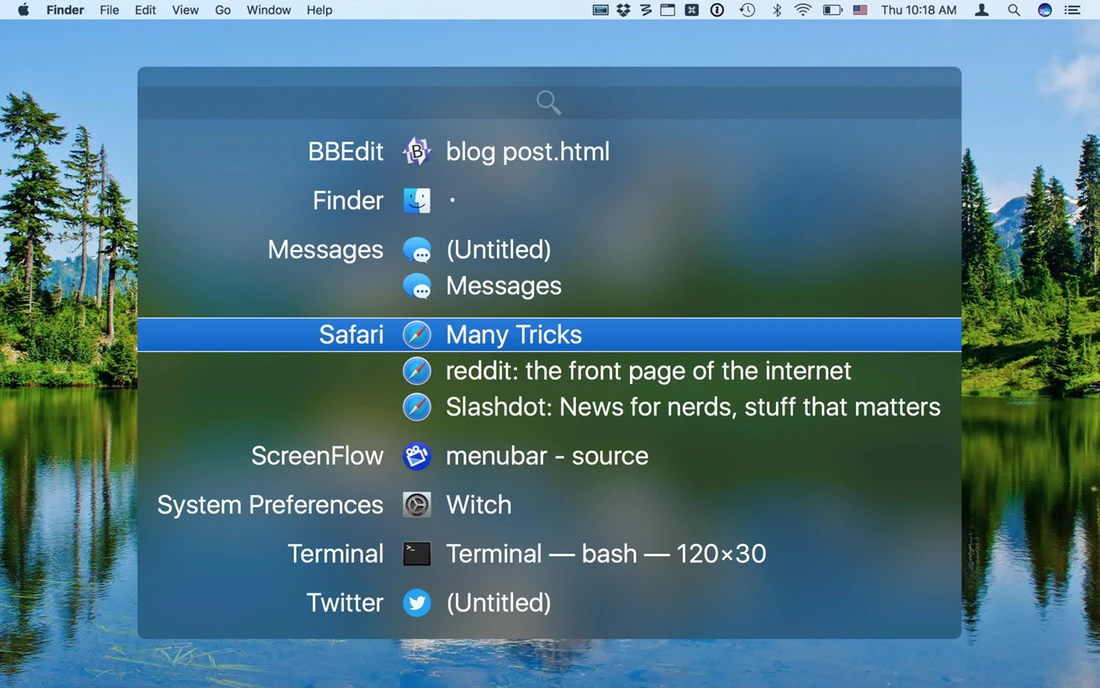Click the ScreenFlow app icon
This screenshot has height=688, width=1100.
(x=417, y=456)
